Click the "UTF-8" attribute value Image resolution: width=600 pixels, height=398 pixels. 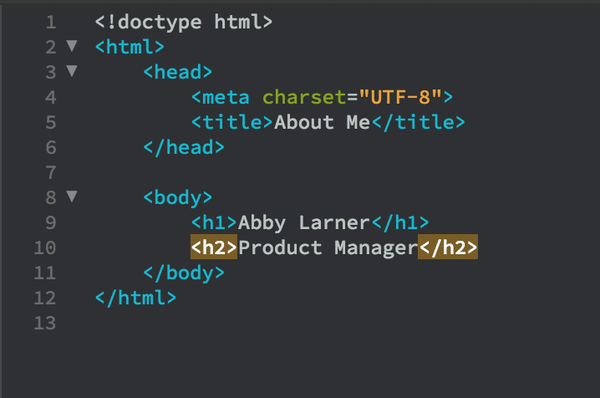tap(400, 97)
